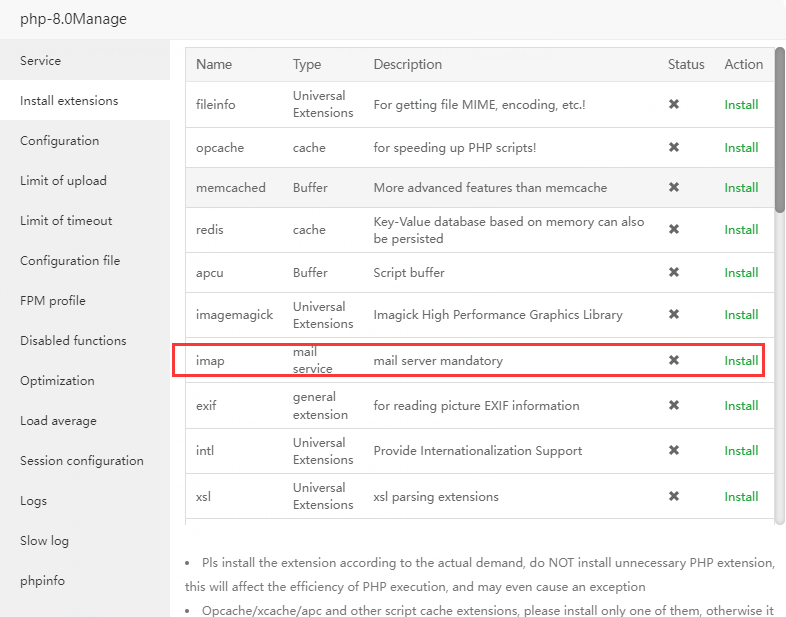Click the status X icon for imagemagick
The width and height of the screenshot is (786, 617).
click(x=674, y=314)
